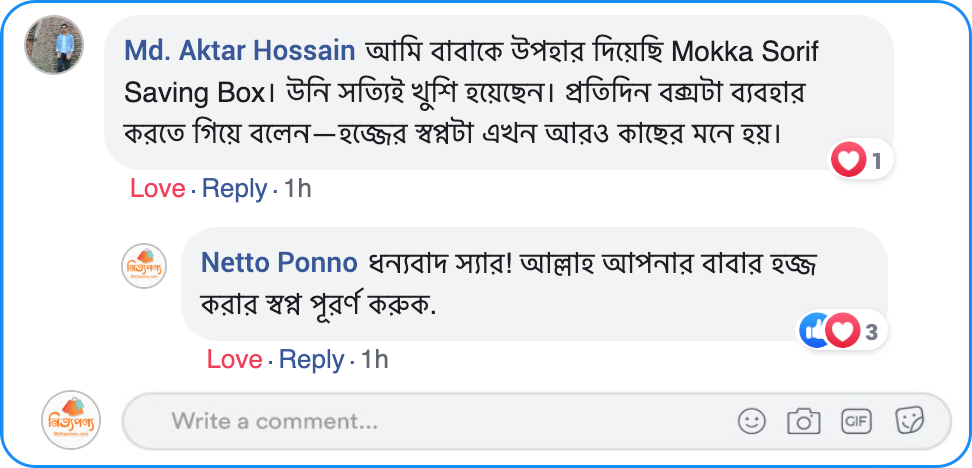Toggle Love on Netto Ponno's reply
972x468 pixels.
tap(234, 359)
